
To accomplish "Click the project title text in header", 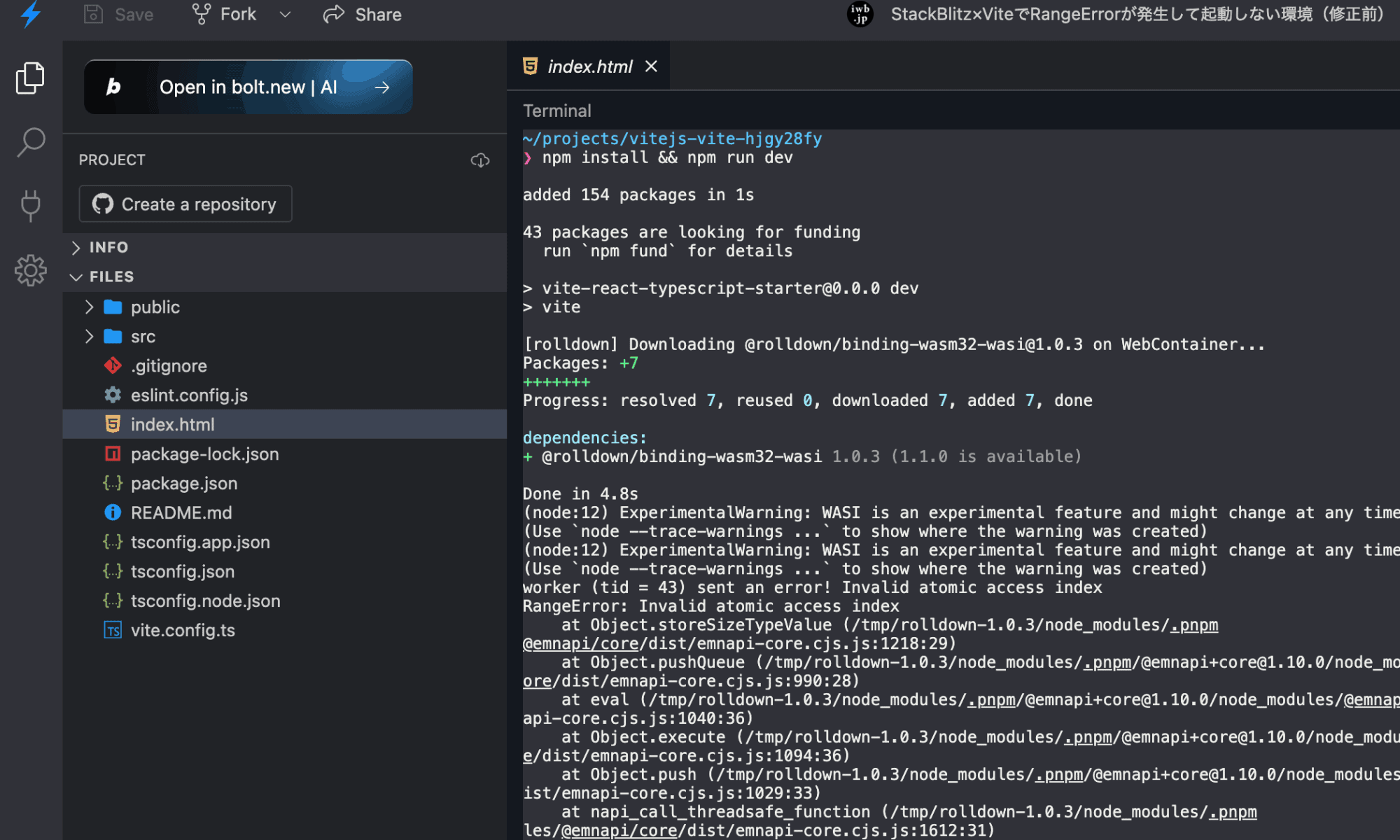I will [x=1137, y=15].
